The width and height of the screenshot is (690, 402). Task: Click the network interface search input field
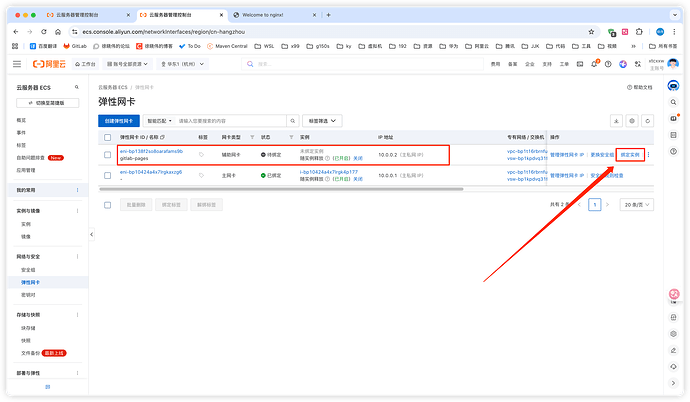(x=230, y=120)
